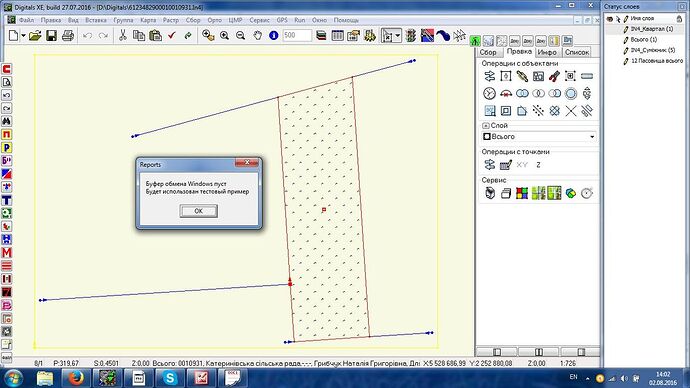Click the Z button in point operations
The image size is (690, 388).
[538, 165]
